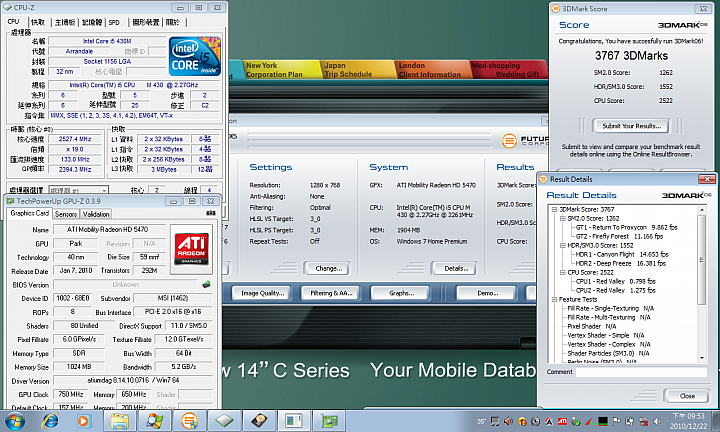Open Windows Explorer folder in taskbar
Viewport: 720px width, 432px height.
[120, 421]
